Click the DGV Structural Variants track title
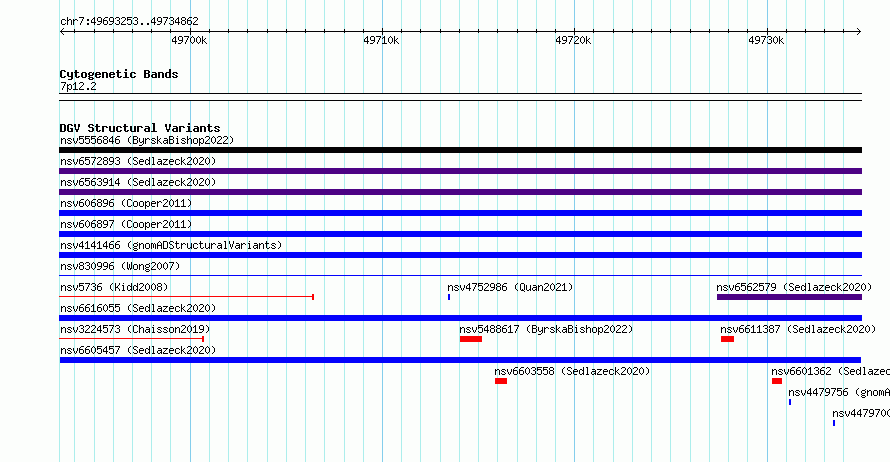 [140, 128]
